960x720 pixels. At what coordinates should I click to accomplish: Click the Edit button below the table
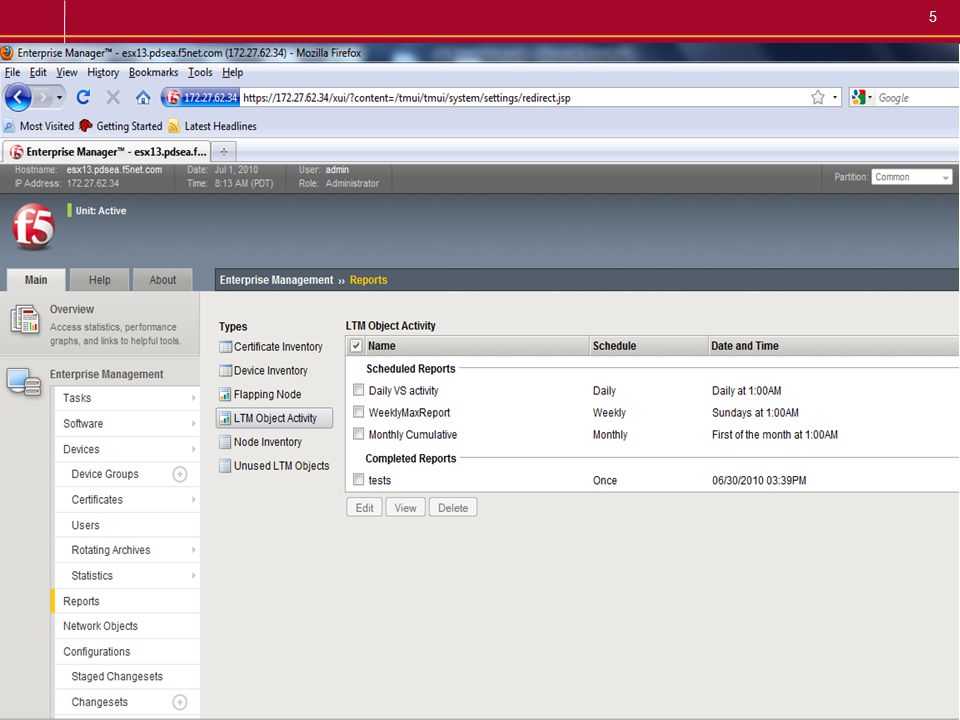click(x=364, y=508)
